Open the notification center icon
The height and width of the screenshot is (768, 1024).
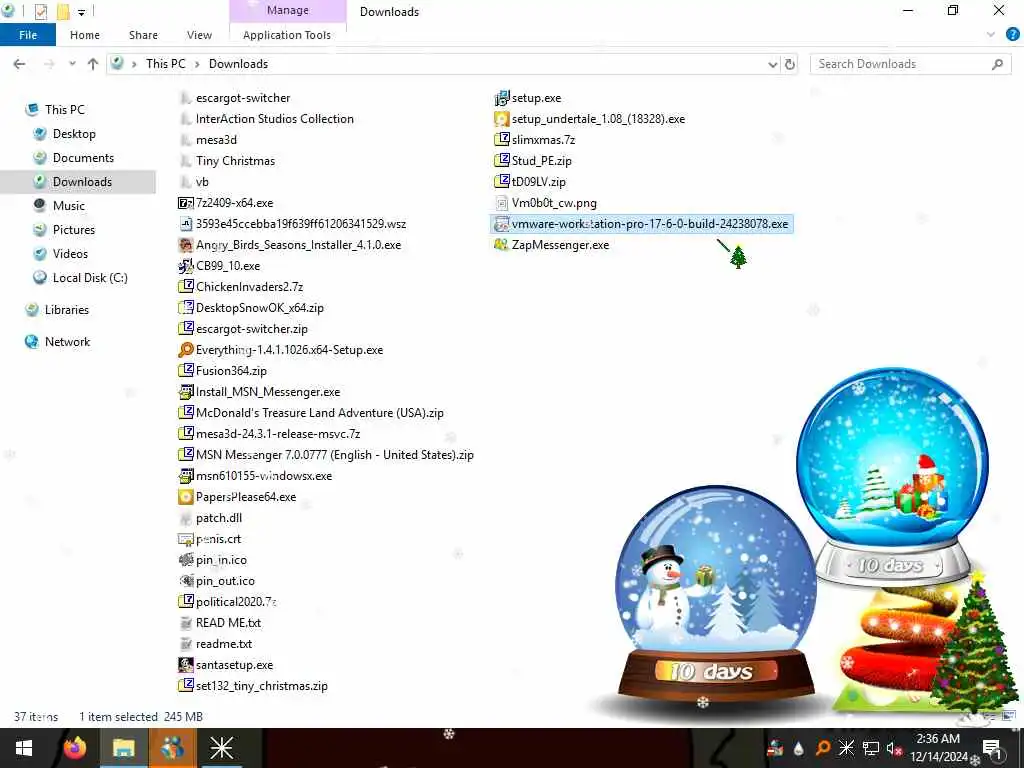[992, 748]
